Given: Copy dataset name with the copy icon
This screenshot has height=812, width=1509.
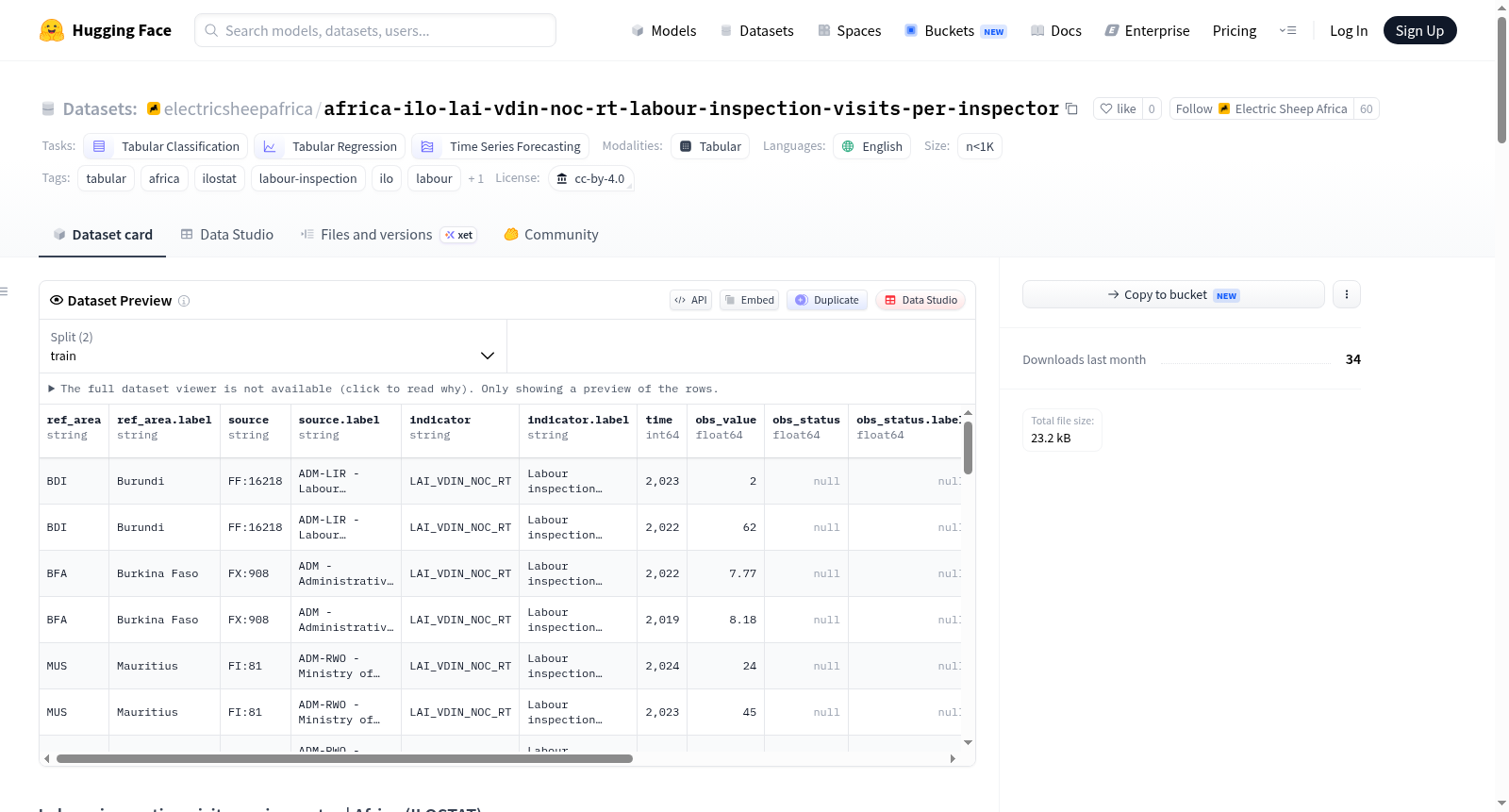Looking at the screenshot, I should tap(1071, 108).
